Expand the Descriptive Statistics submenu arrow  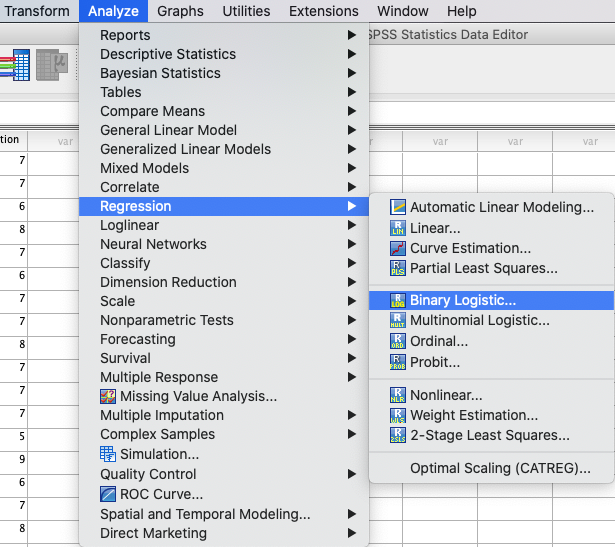click(352, 54)
